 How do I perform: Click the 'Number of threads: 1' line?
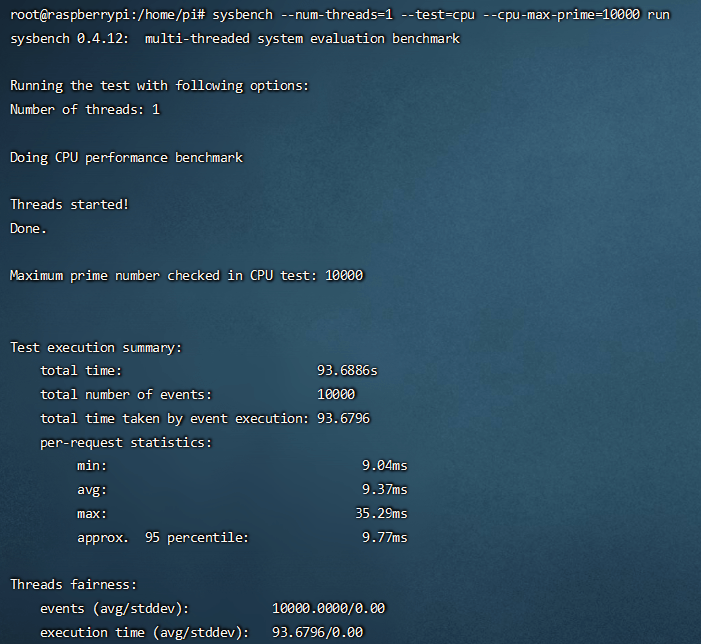click(85, 109)
